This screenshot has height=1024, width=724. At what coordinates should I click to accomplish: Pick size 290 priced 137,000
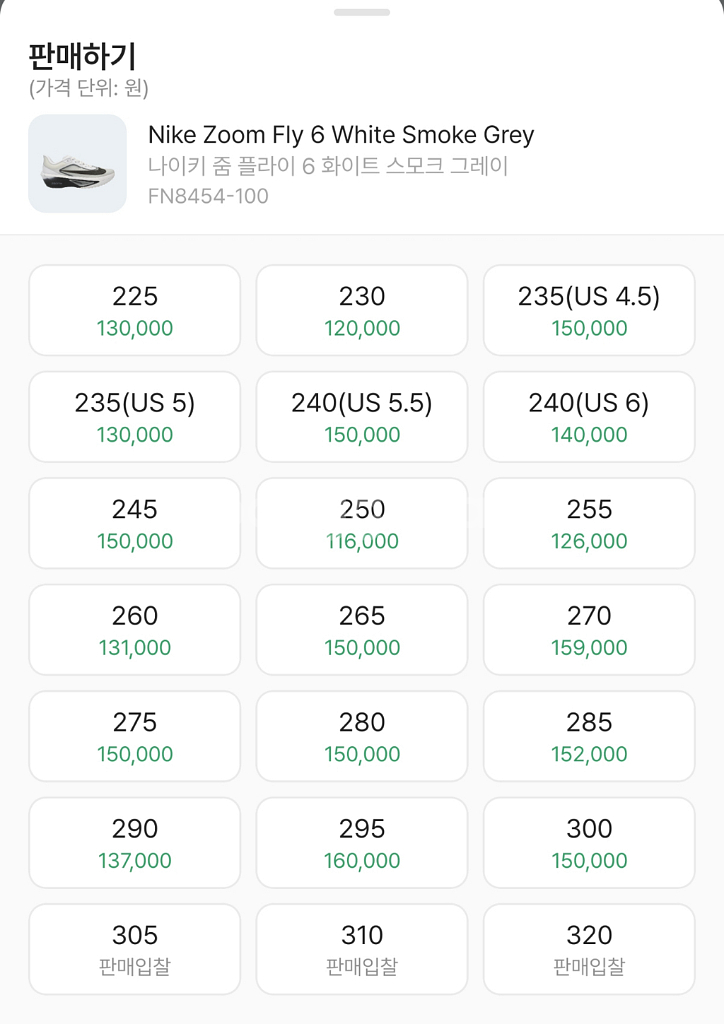(135, 843)
